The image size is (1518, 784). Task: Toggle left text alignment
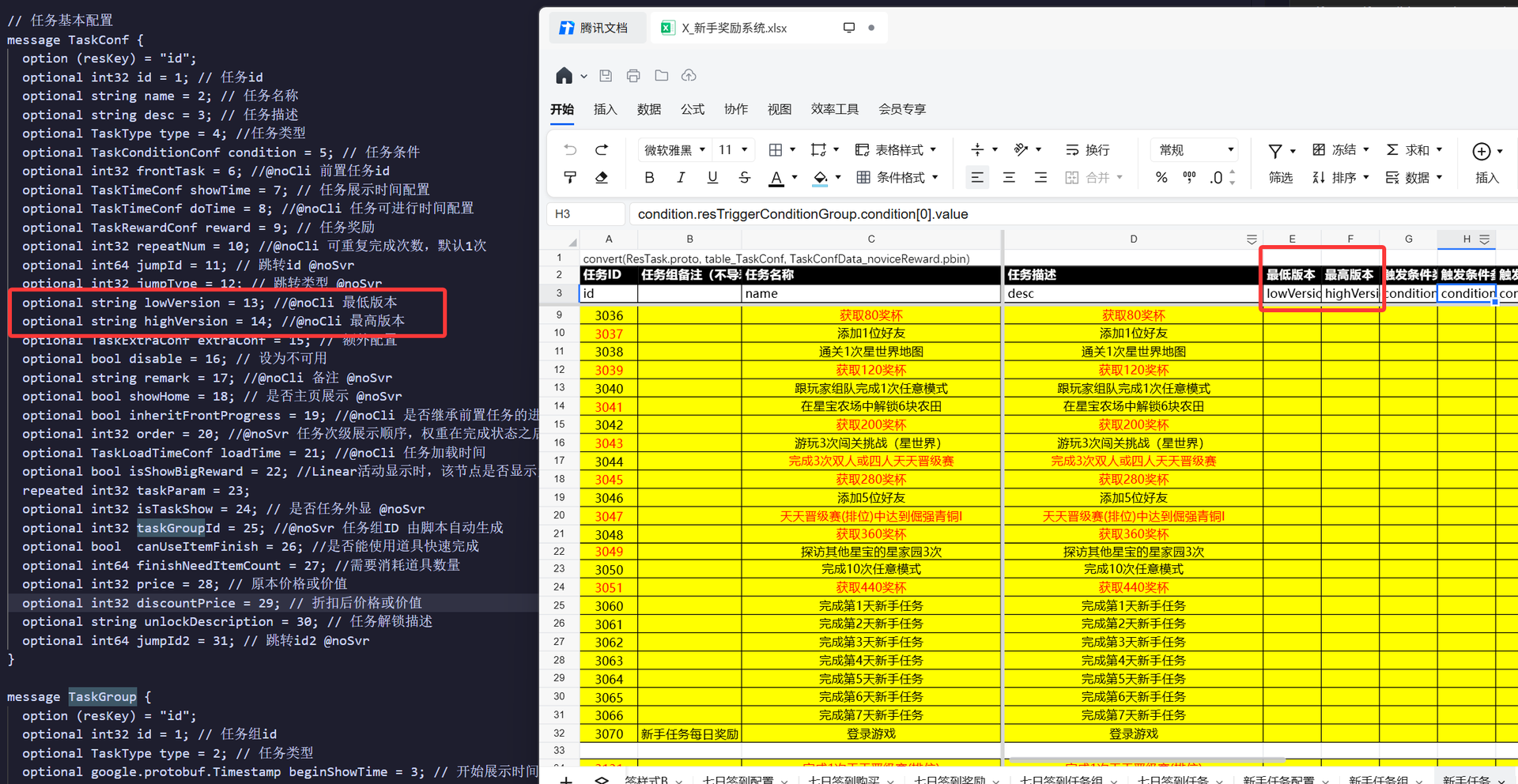[x=977, y=178]
